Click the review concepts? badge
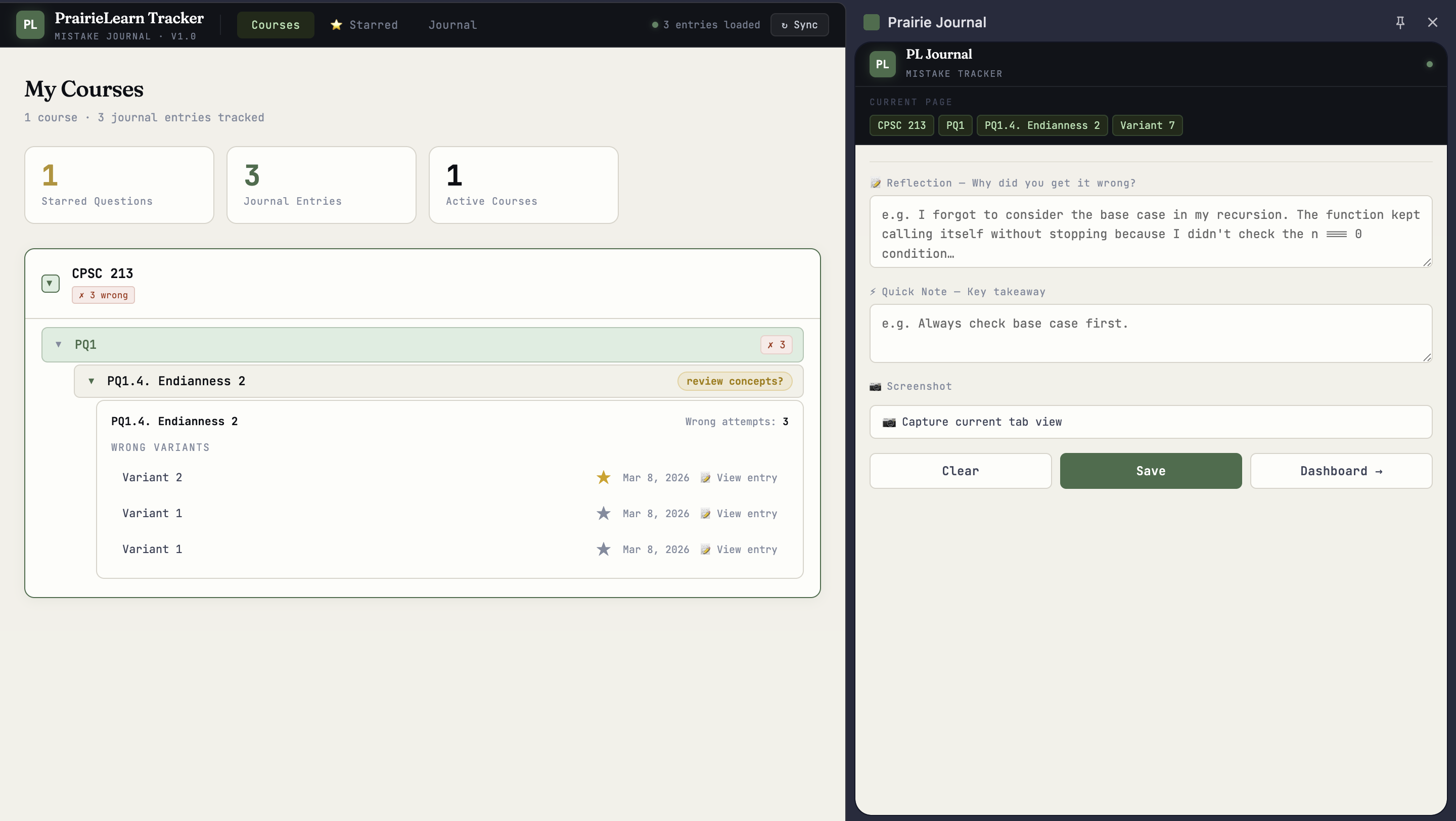 click(734, 381)
